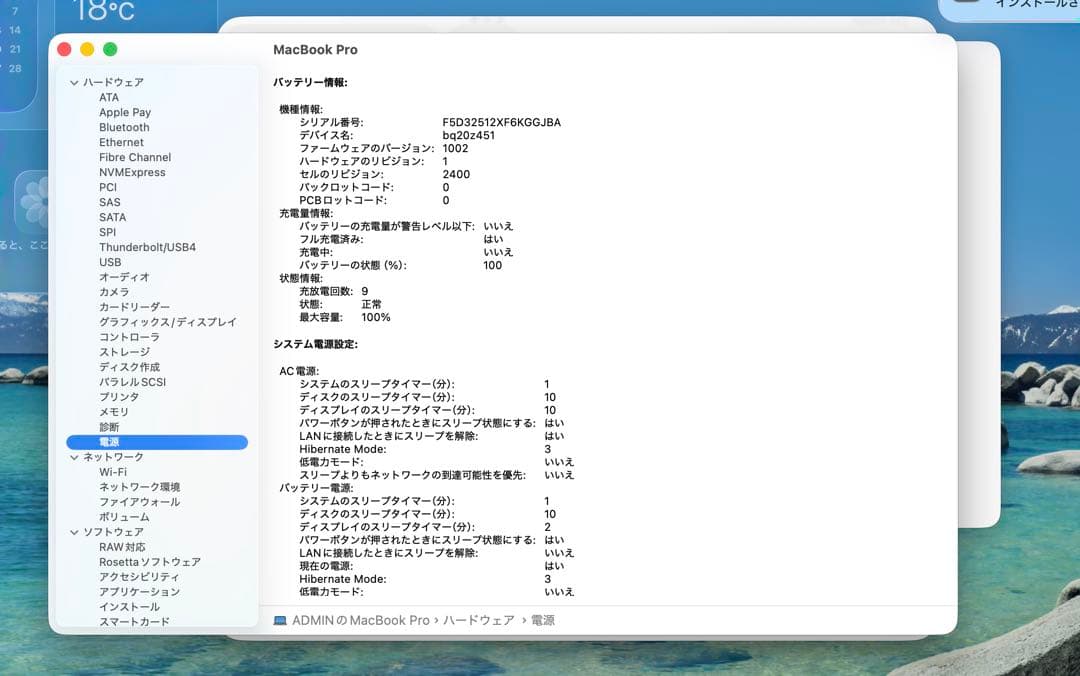Select オーディオ in the sidebar
1080x676 pixels.
(124, 278)
